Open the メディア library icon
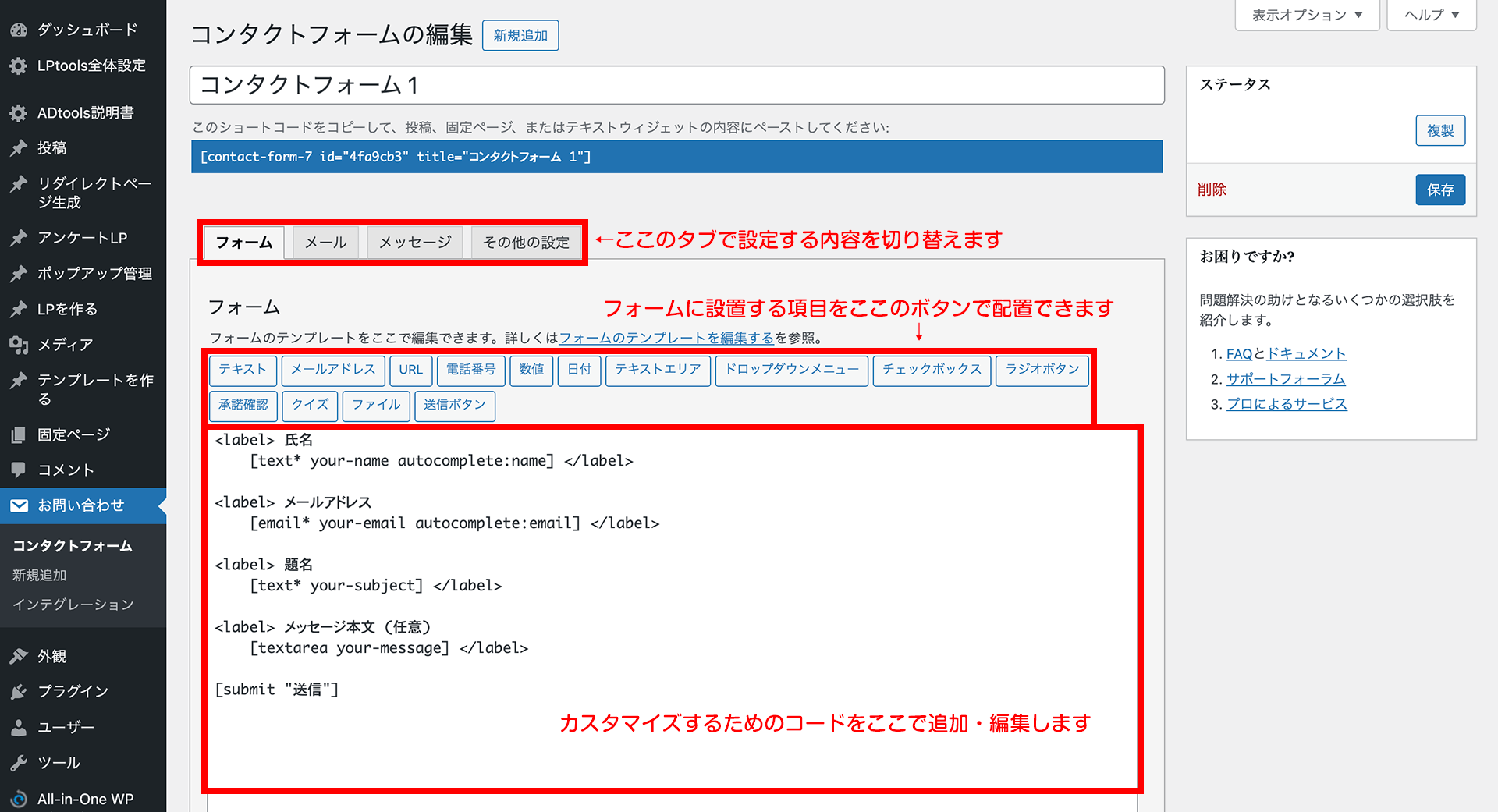This screenshot has width=1498, height=812. coord(19,345)
